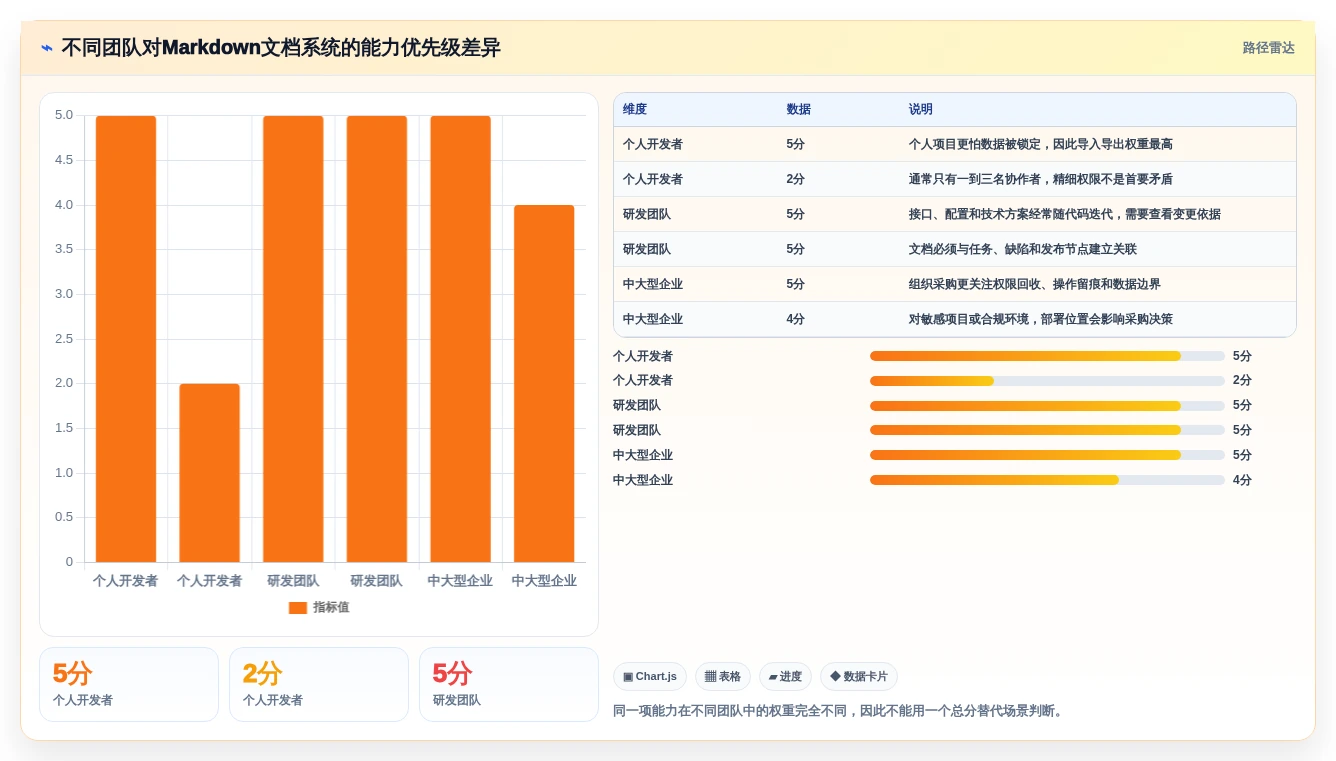
Task: Click the 路径雷达 label in the header
Action: 1268,48
